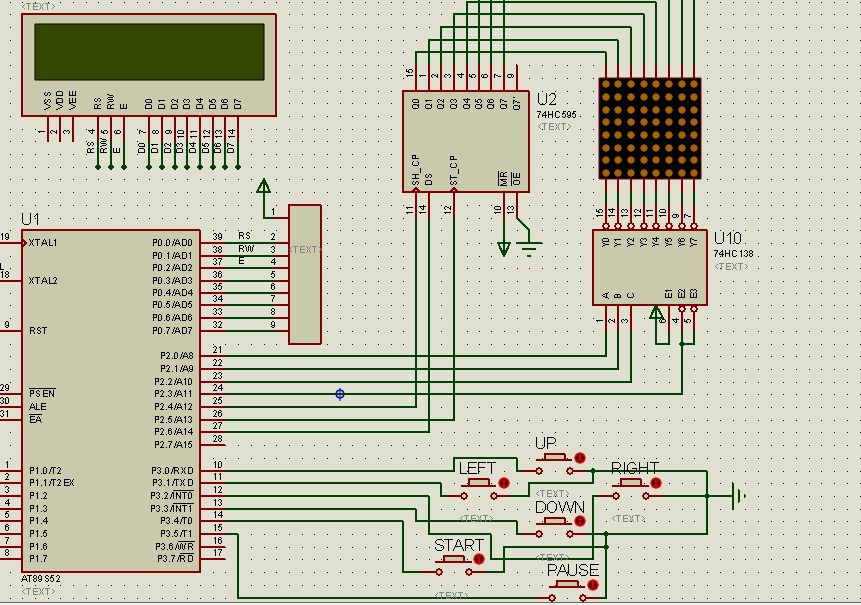This screenshot has height=605, width=861.
Task: Toggle the red latch dot of DOWN button
Action: pyautogui.click(x=580, y=521)
